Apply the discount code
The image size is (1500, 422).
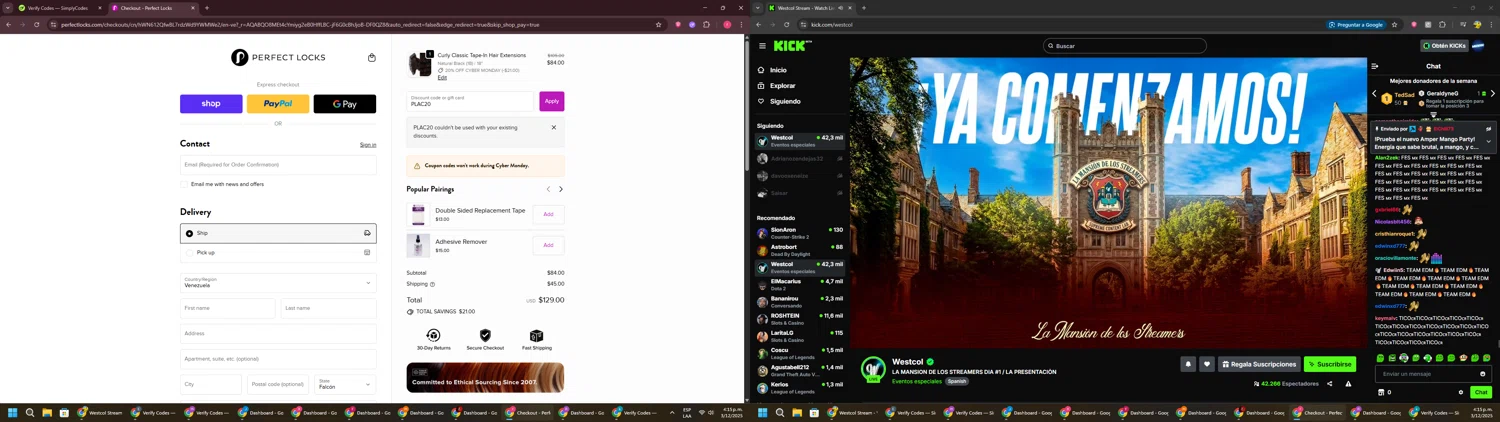pos(552,101)
